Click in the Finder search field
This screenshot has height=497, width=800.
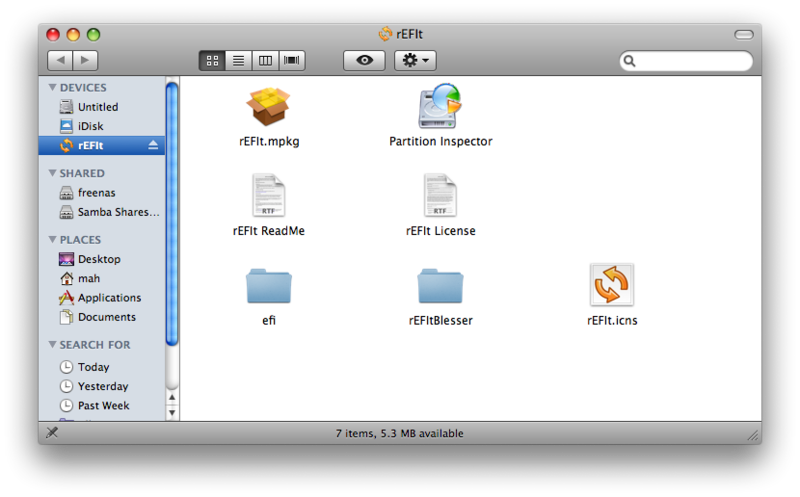[686, 61]
